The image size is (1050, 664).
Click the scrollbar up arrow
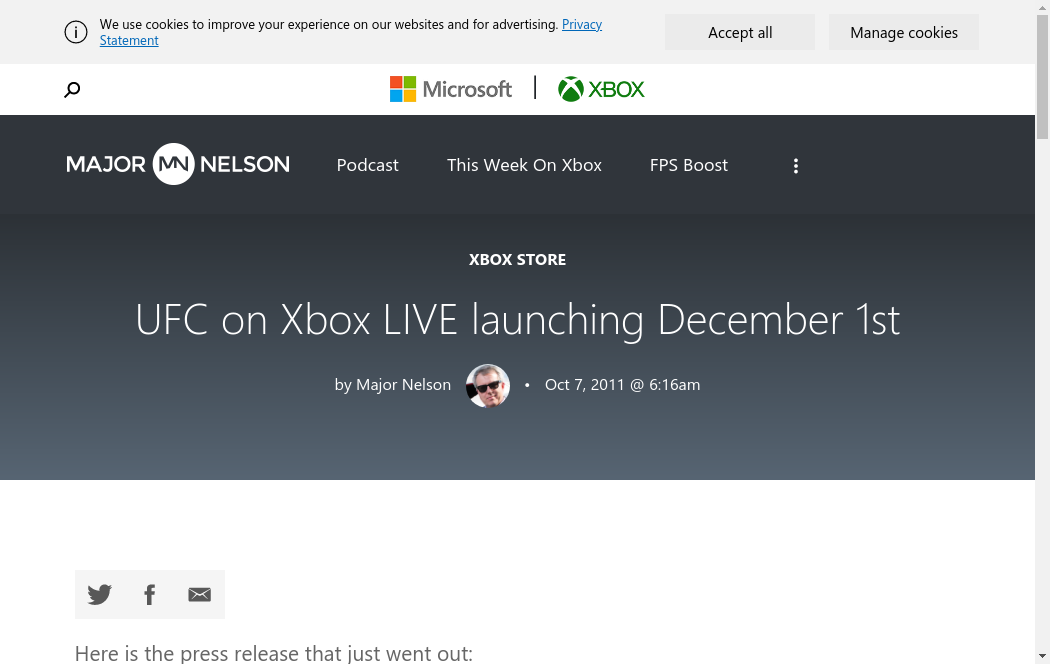1042,8
